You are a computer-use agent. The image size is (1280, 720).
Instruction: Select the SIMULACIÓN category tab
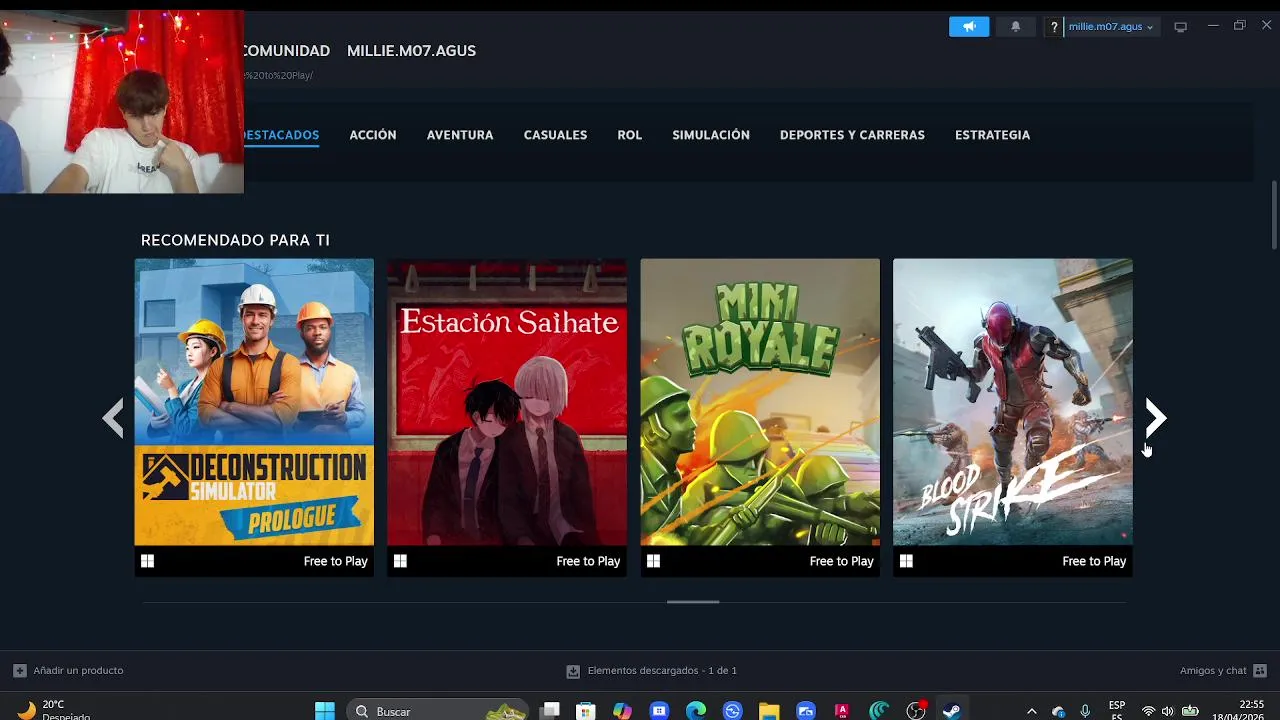(x=711, y=135)
